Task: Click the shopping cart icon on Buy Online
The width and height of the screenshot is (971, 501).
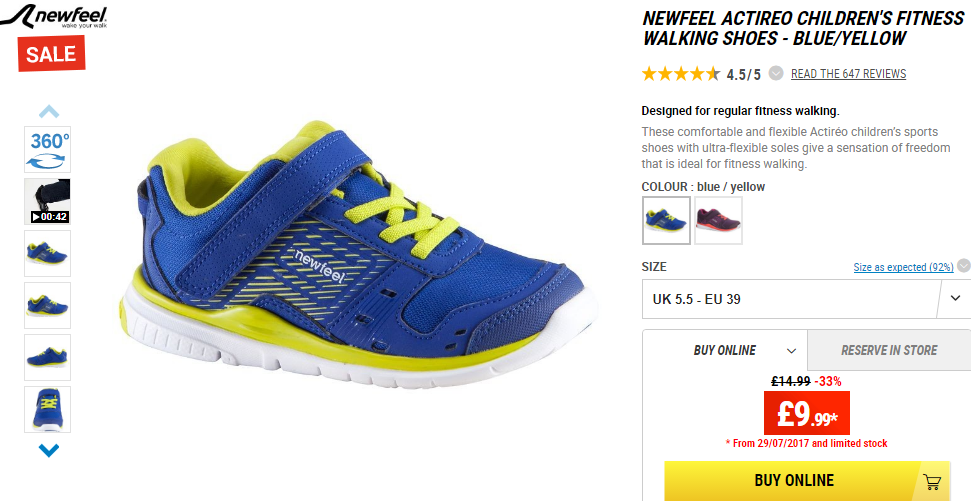Action: click(931, 481)
